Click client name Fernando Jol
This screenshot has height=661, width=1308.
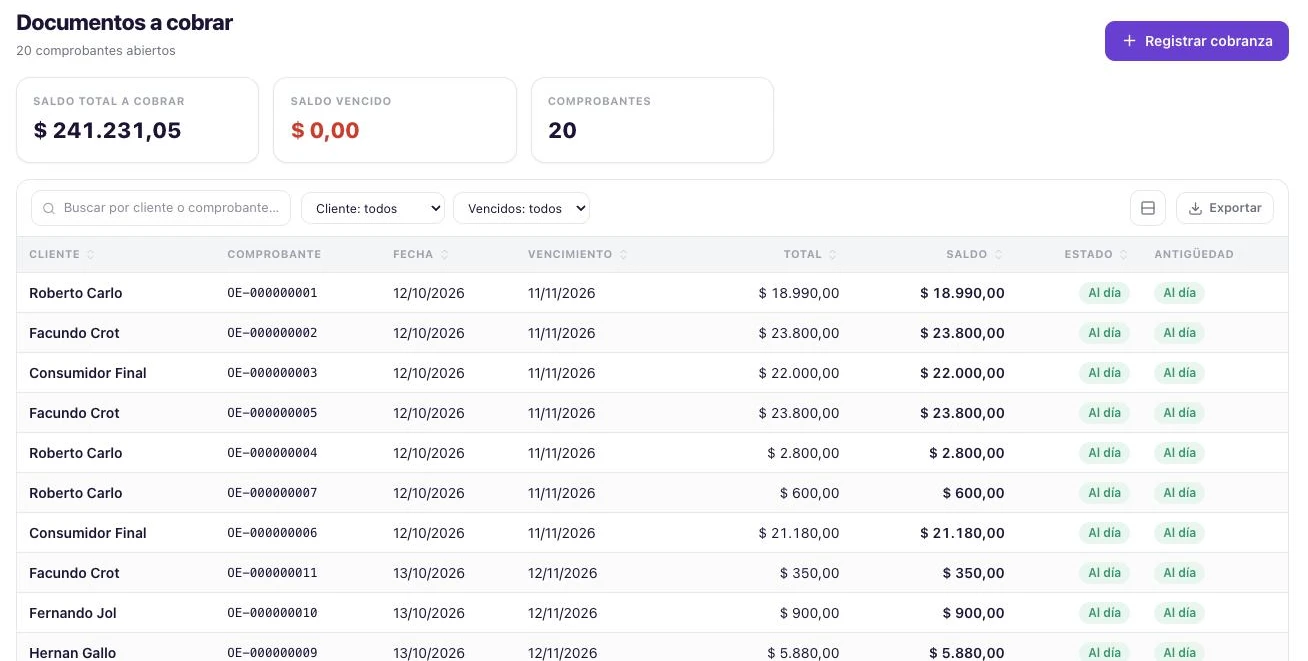click(x=73, y=613)
